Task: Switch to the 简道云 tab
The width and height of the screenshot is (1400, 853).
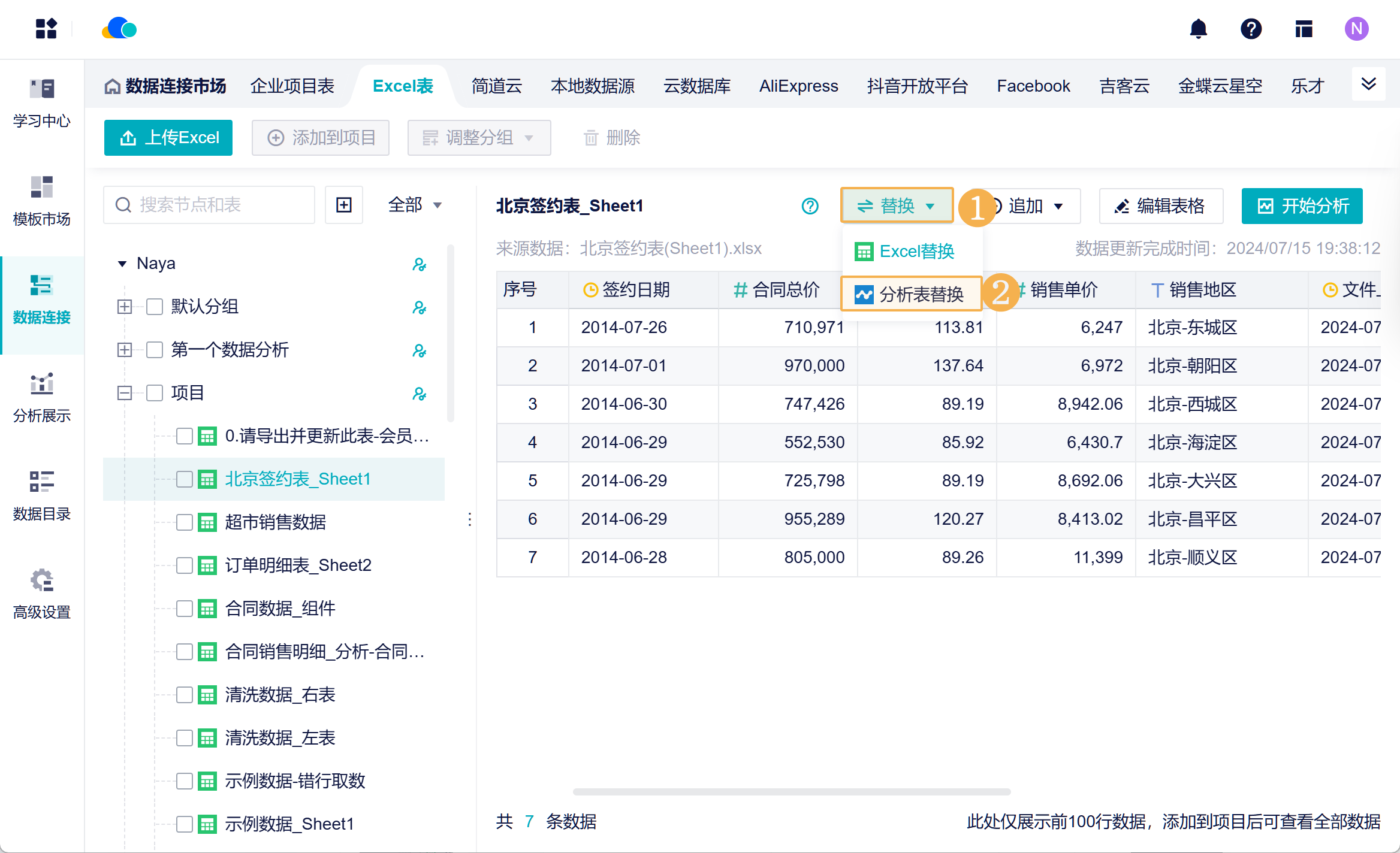Action: [496, 86]
